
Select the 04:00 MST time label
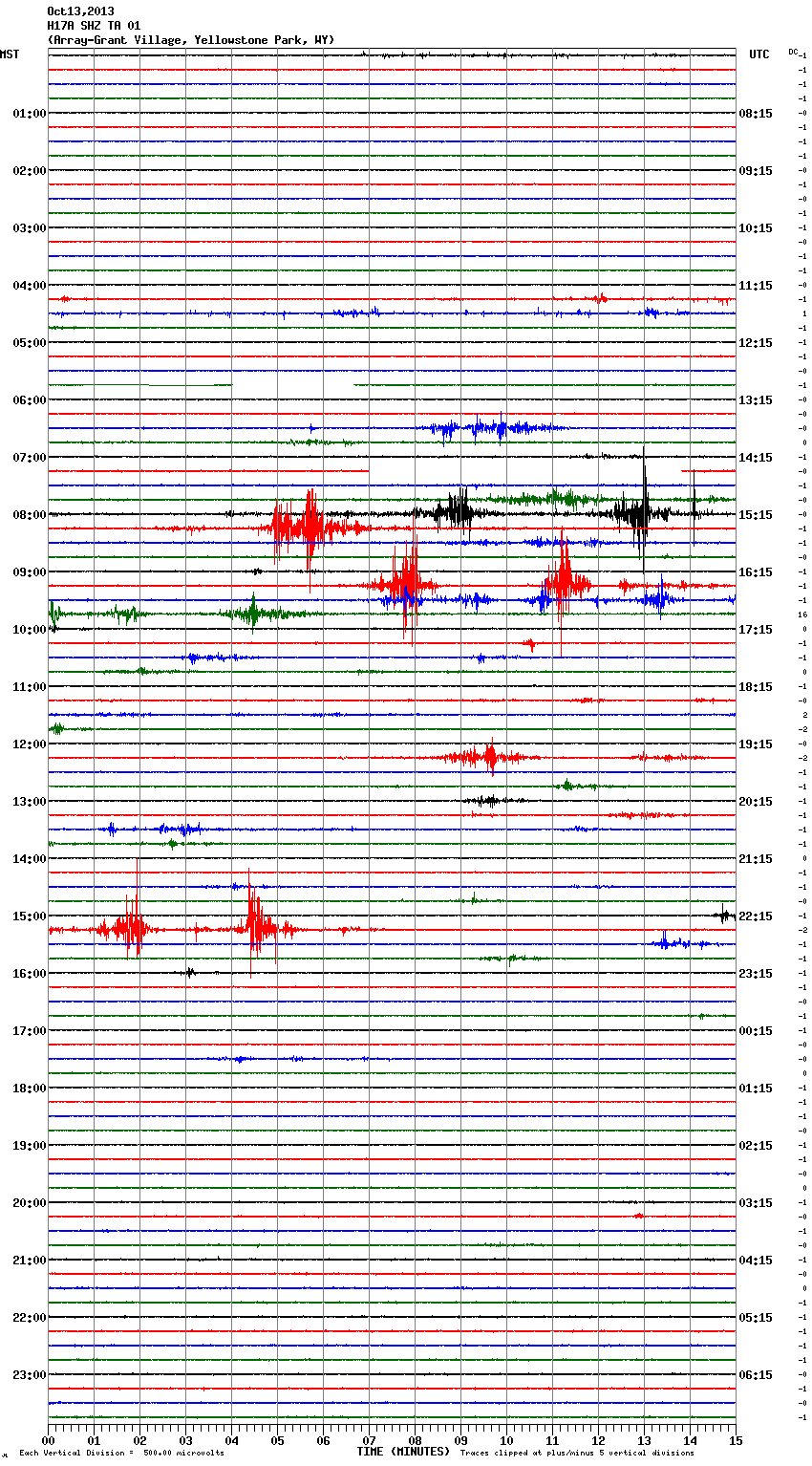tap(30, 286)
